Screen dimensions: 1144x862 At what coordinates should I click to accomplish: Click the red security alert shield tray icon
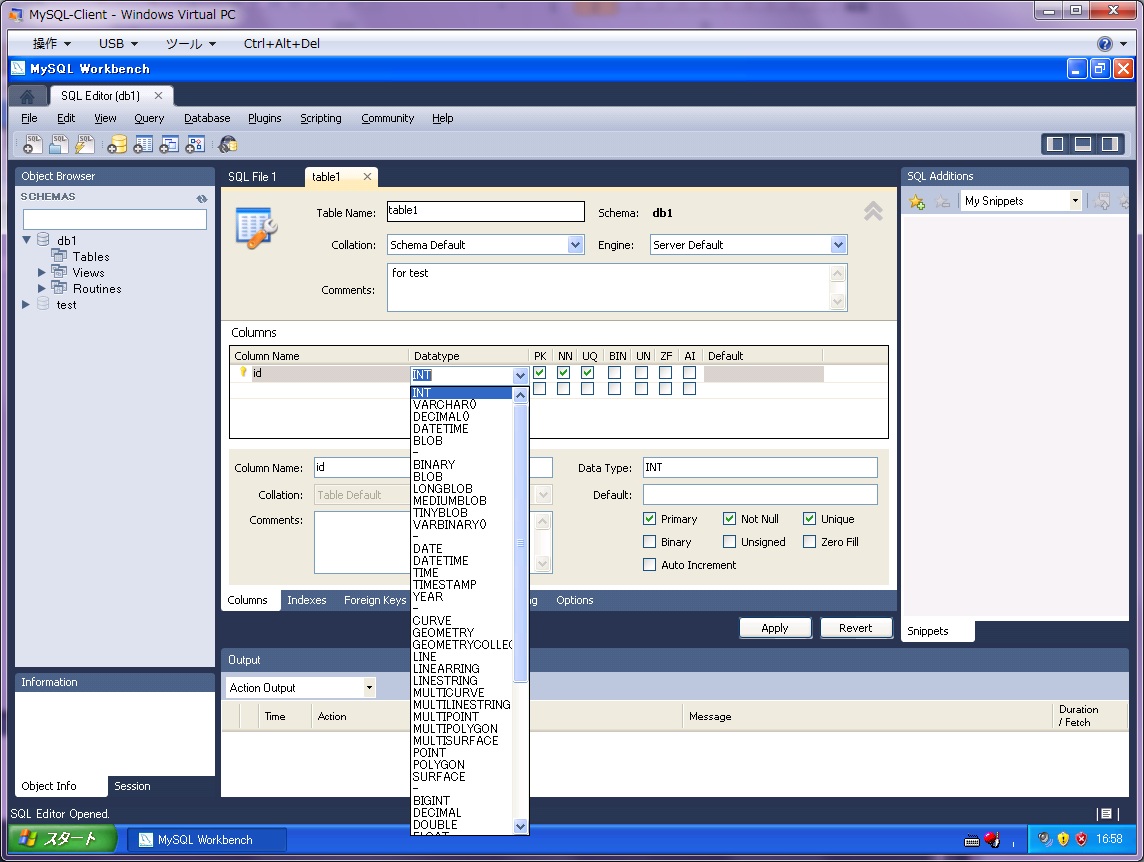1081,839
